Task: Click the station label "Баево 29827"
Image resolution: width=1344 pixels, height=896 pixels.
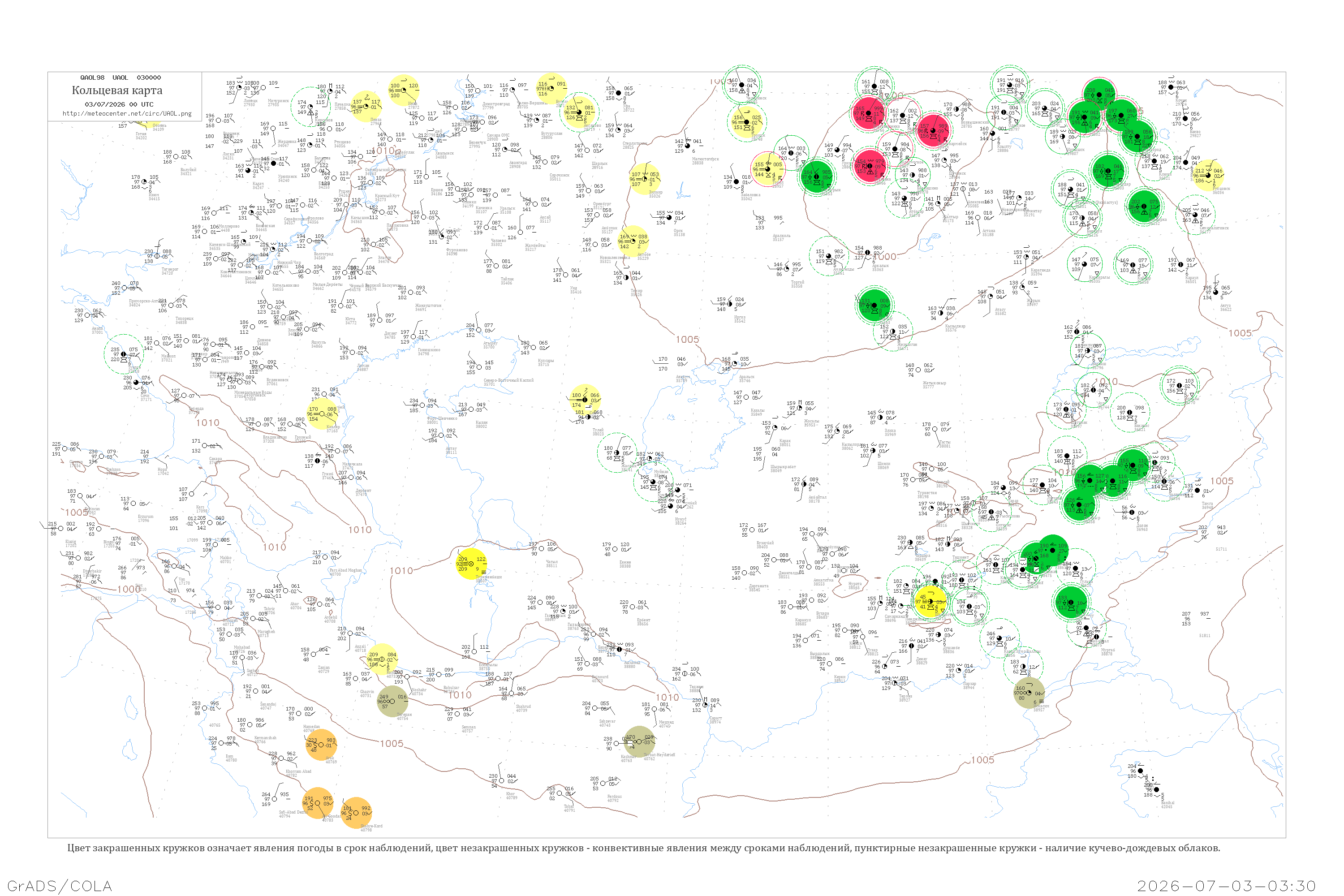Action: click(1195, 133)
